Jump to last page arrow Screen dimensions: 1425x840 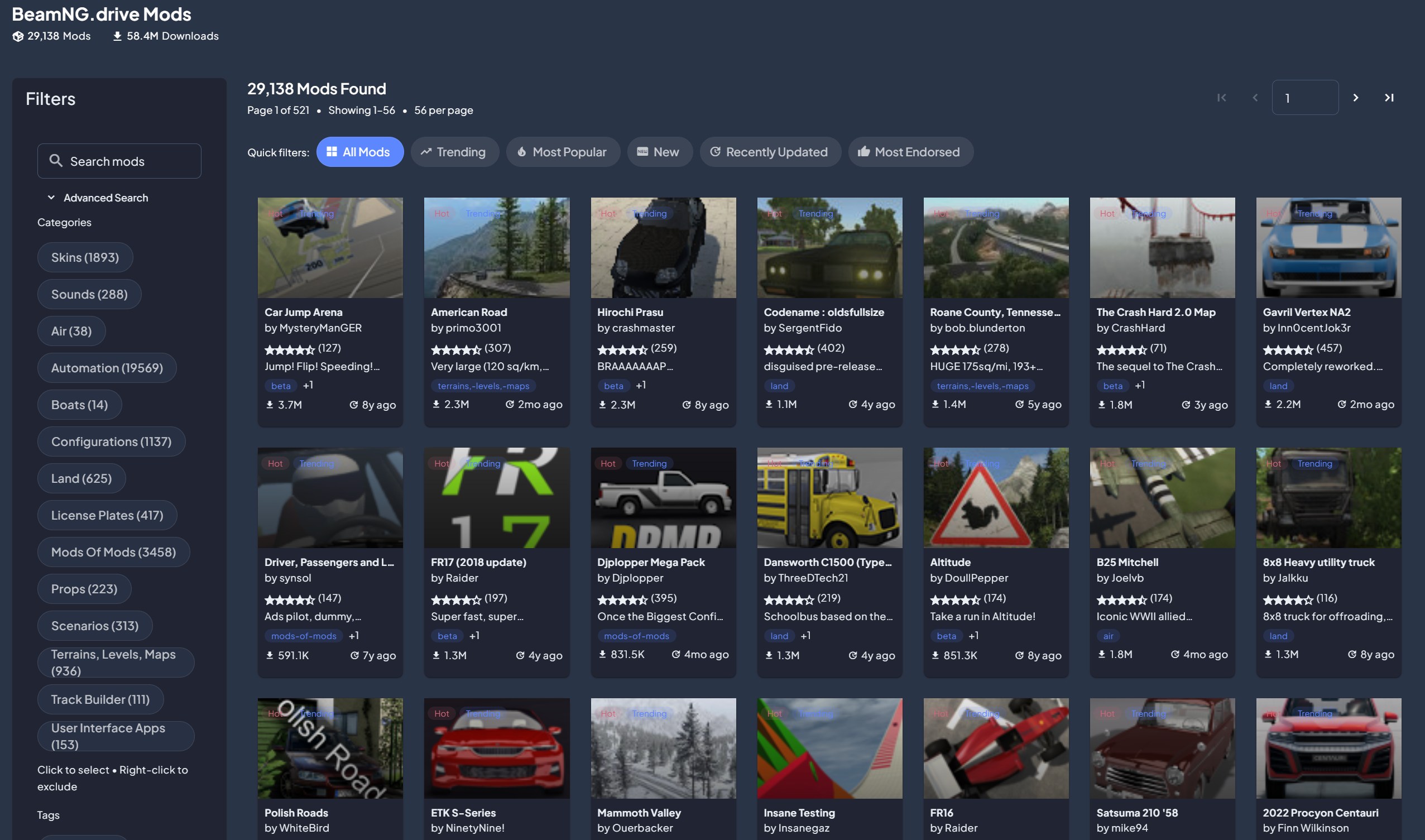pos(1389,98)
